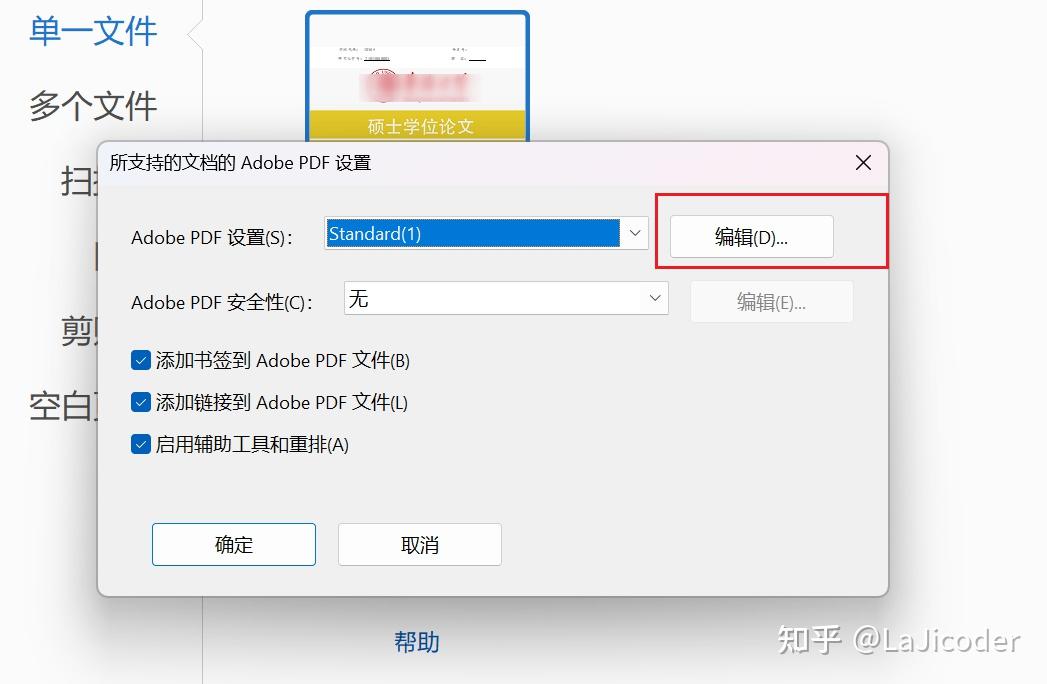Cancel the dialog with 取消
Screen dimensions: 1047x684
tap(419, 544)
